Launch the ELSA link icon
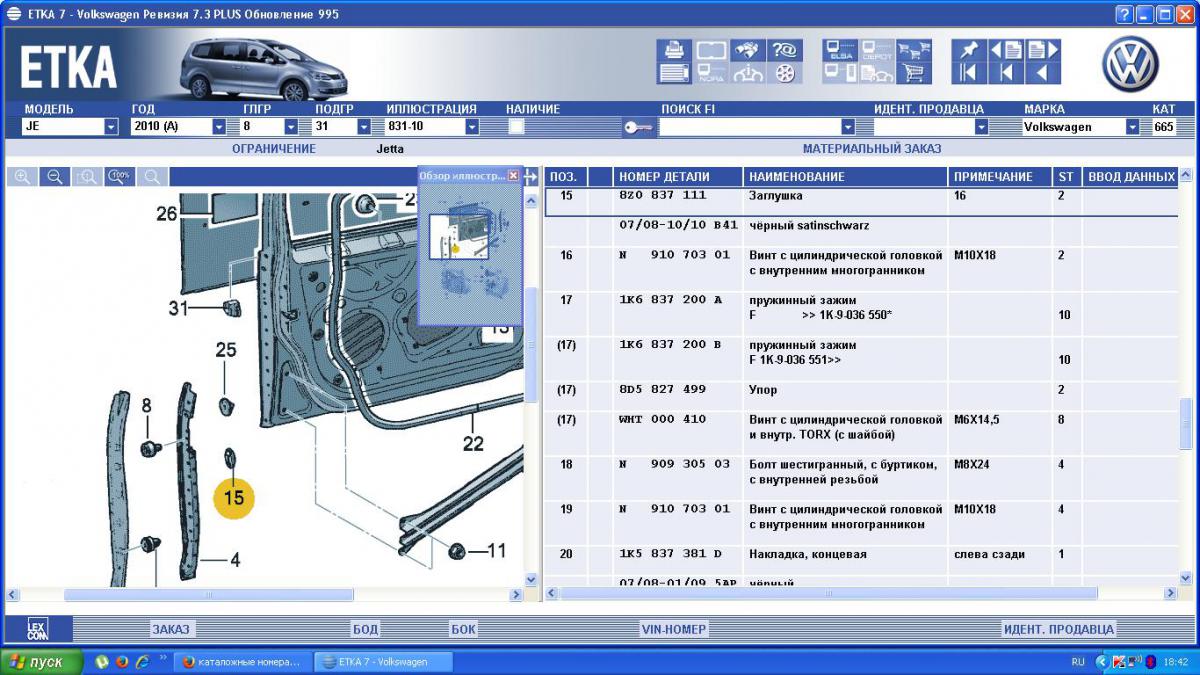 click(840, 50)
